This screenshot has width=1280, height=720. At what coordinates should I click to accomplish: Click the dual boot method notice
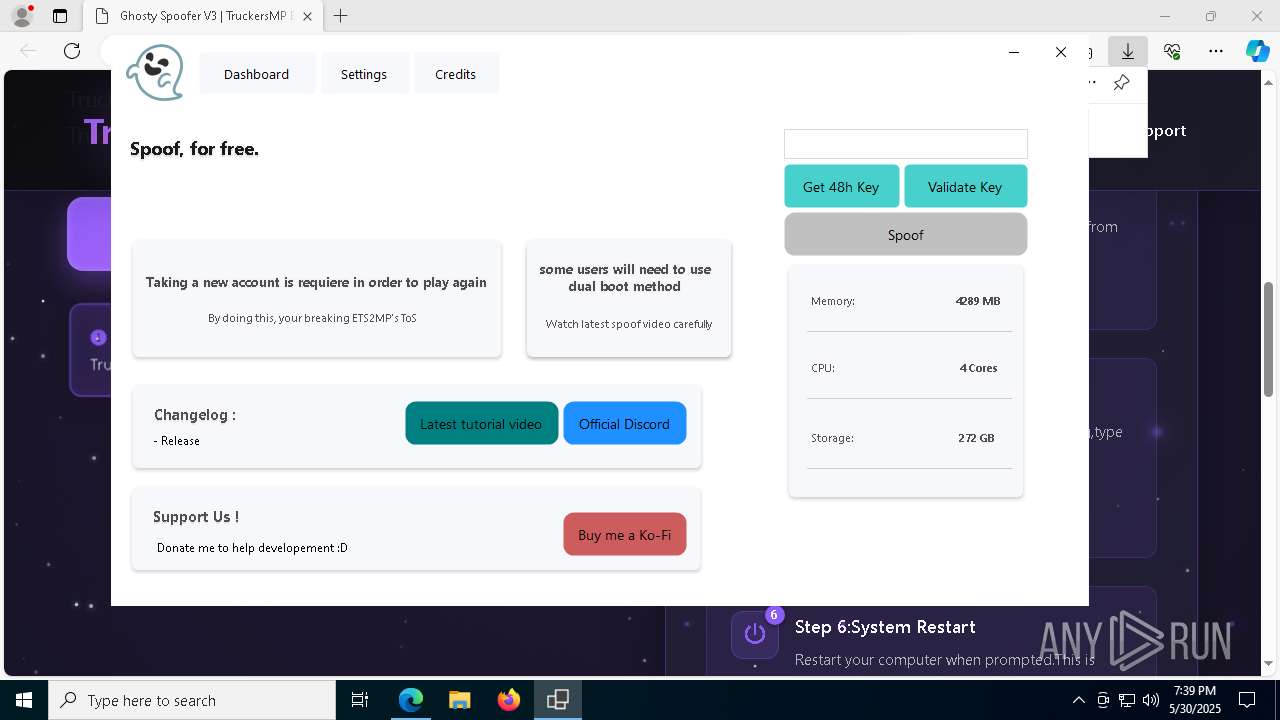point(625,278)
